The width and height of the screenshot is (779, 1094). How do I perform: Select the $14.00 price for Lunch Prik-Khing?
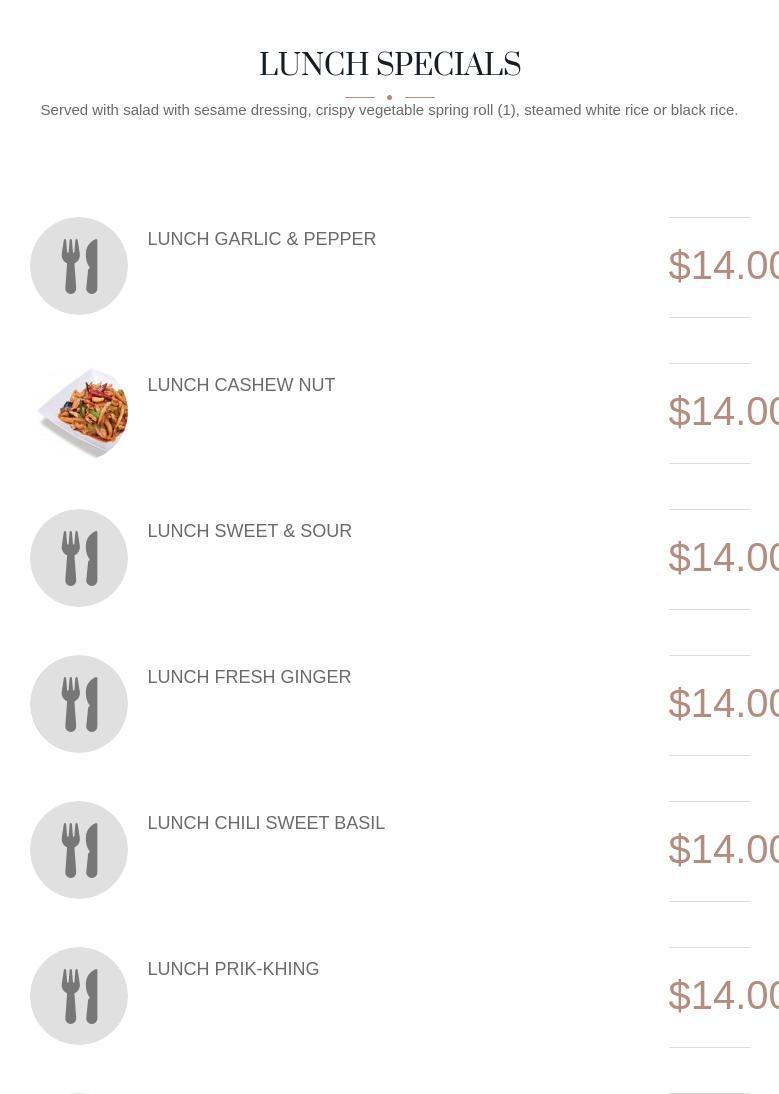tap(723, 996)
